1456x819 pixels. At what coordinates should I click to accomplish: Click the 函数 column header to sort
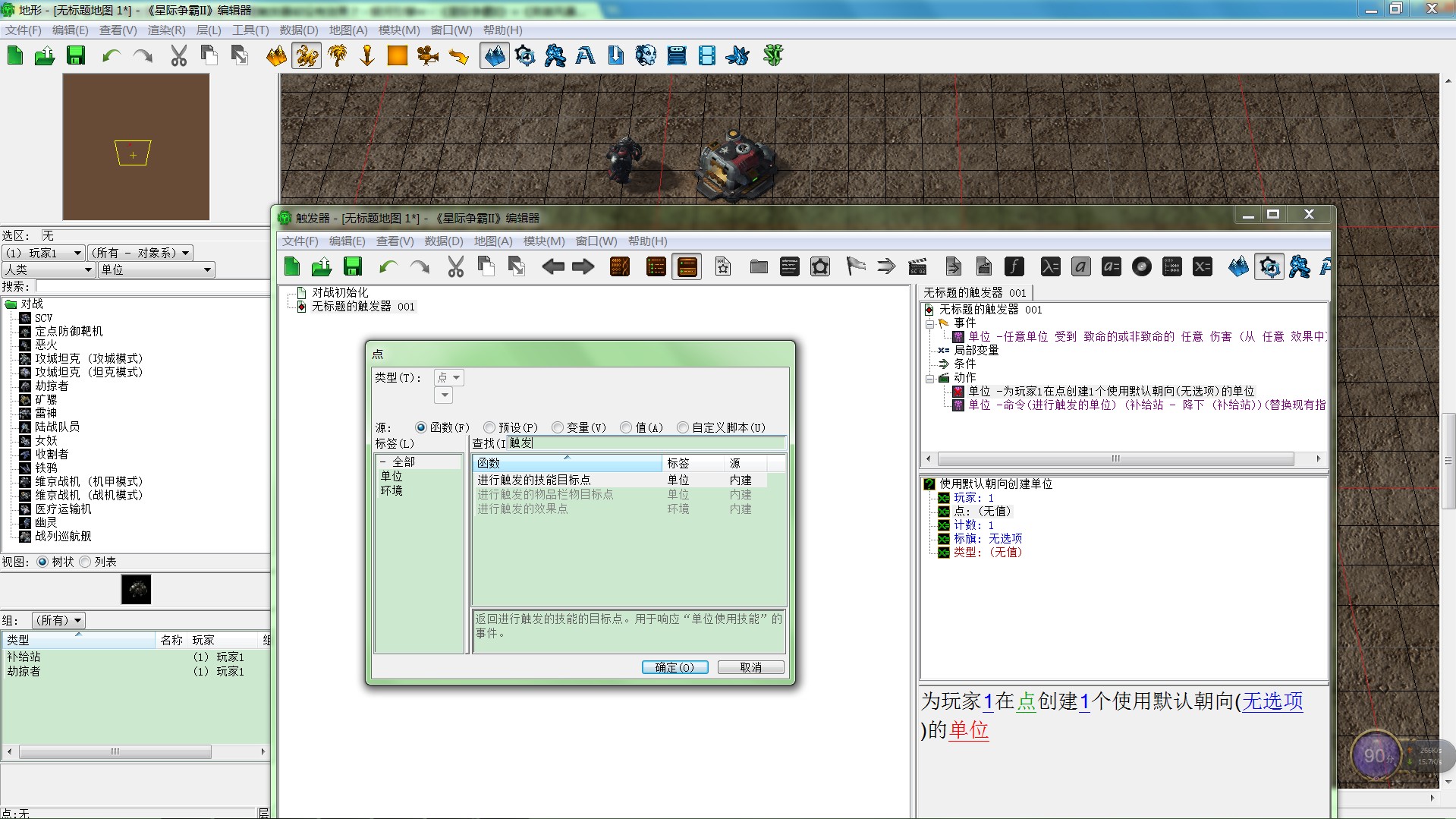click(x=567, y=463)
